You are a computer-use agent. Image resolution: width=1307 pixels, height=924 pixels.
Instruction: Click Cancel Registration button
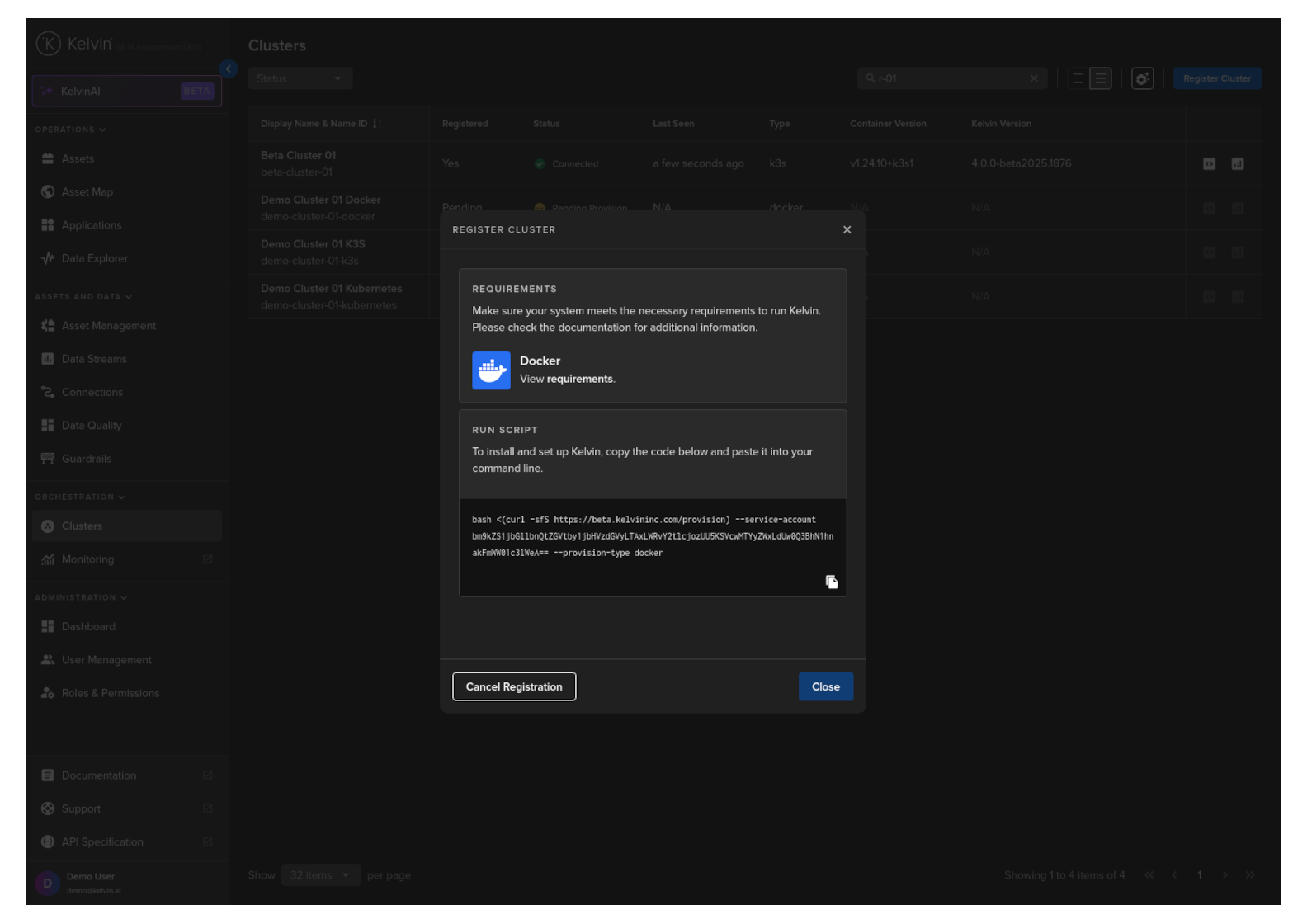[514, 686]
